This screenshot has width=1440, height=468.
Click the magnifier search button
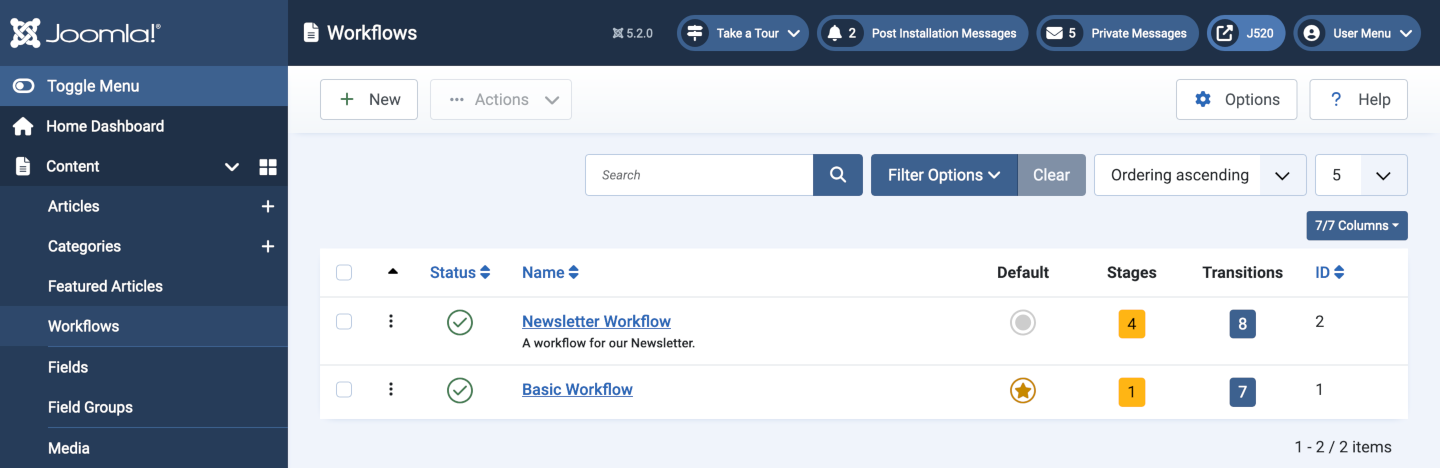838,175
